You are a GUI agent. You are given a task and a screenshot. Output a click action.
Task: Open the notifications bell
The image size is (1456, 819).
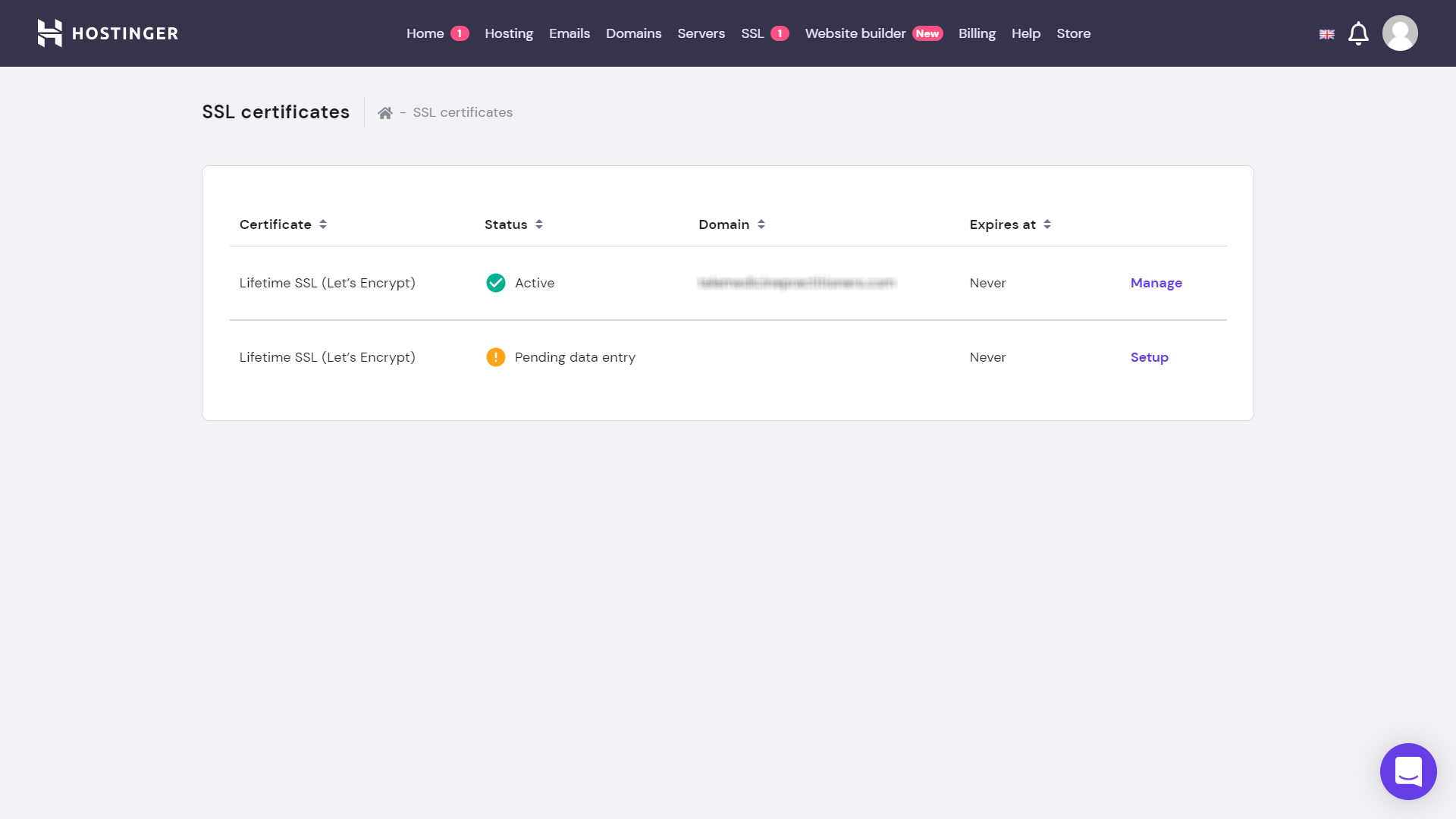[1358, 33]
